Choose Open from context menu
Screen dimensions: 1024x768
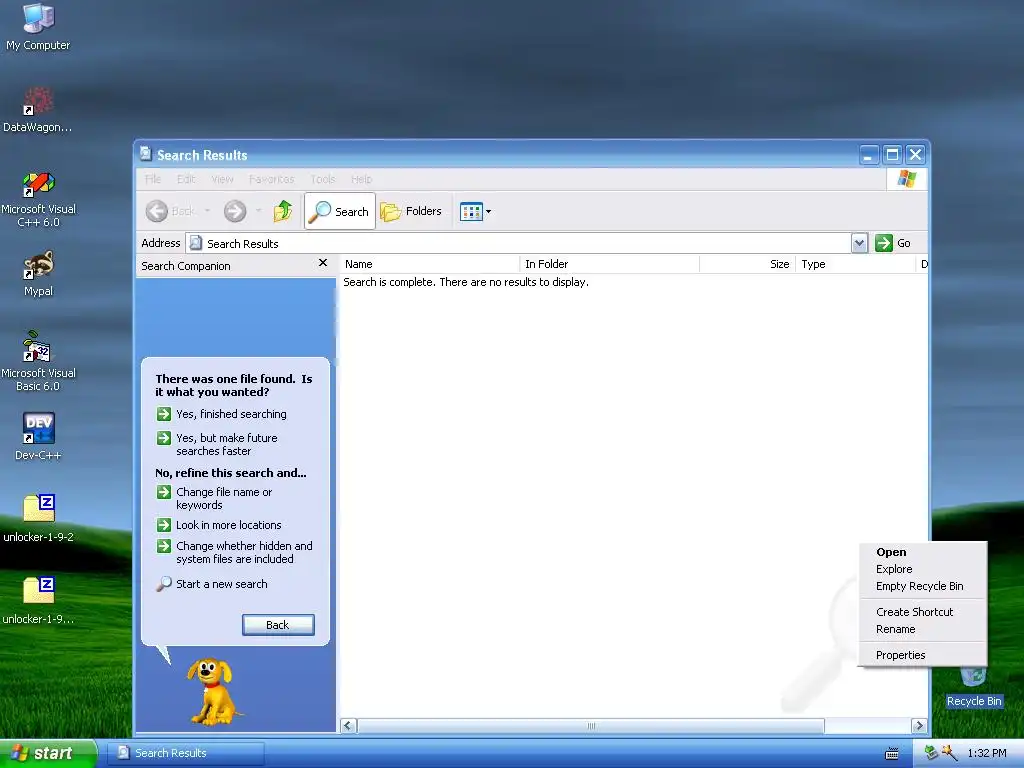(922, 552)
